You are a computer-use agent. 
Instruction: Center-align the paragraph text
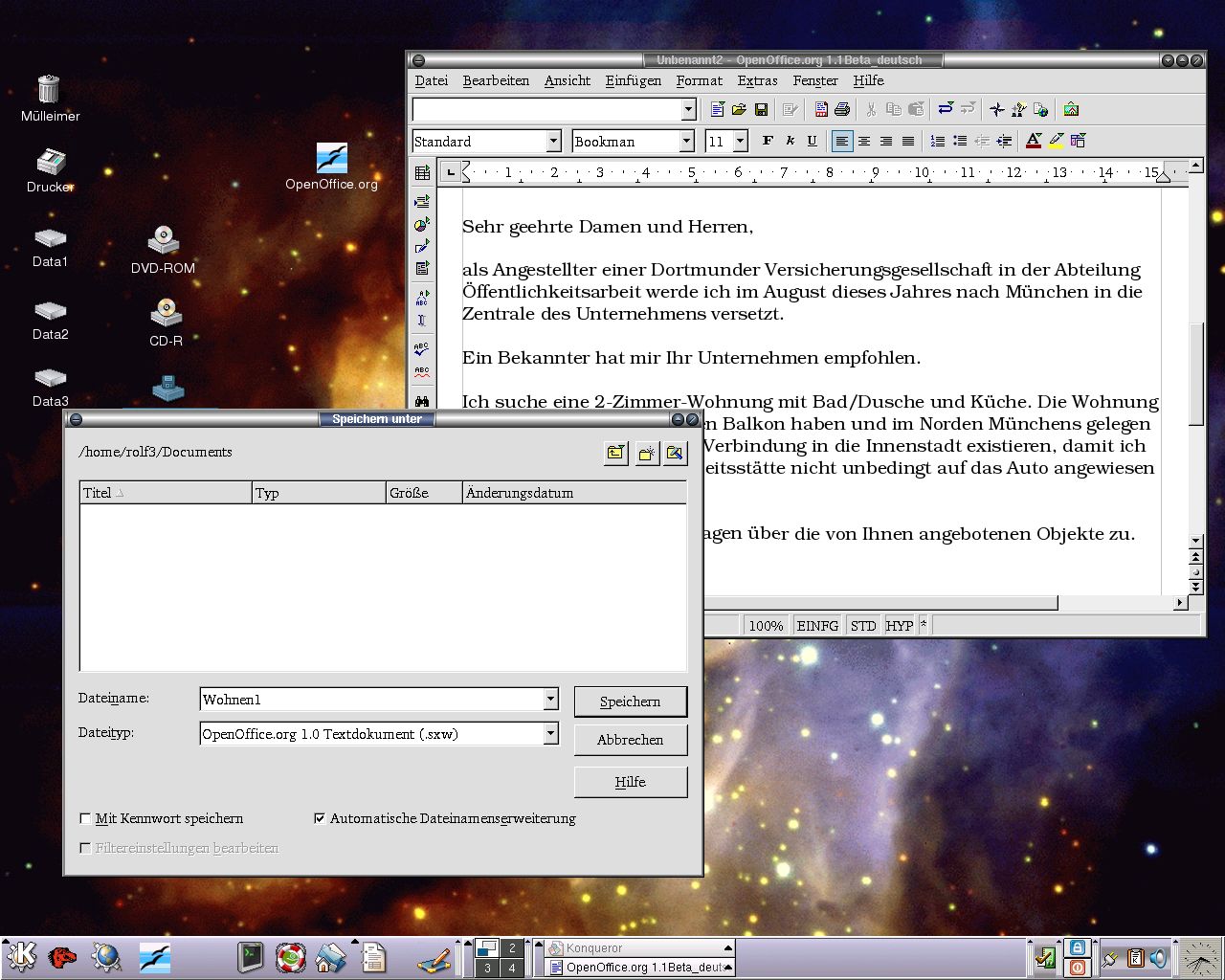[864, 142]
